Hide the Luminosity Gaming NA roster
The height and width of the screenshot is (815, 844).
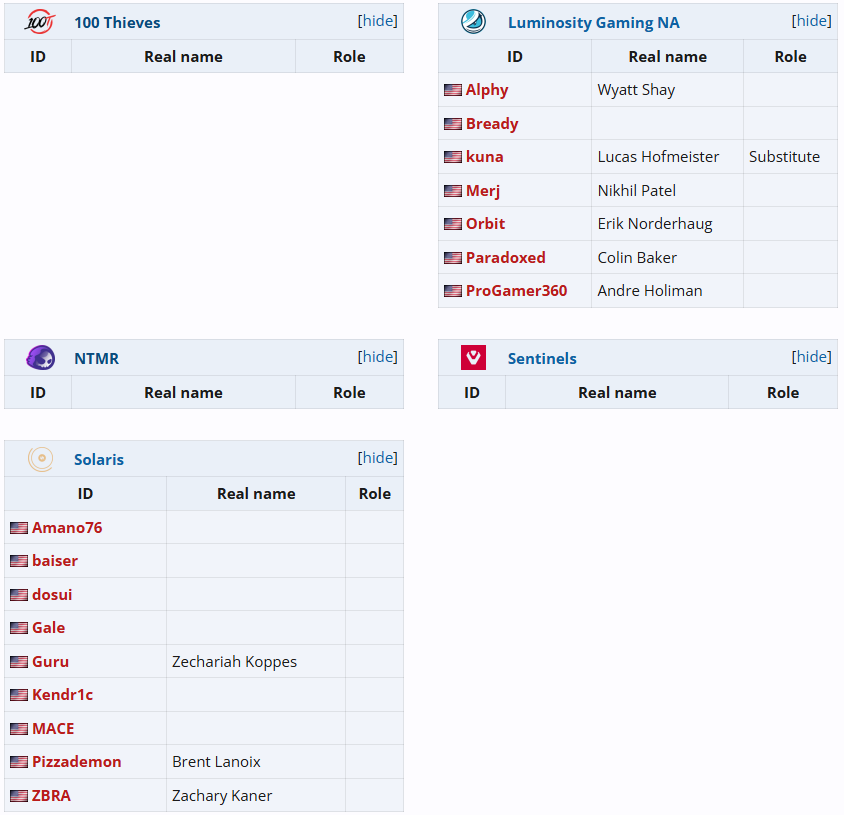tap(811, 20)
